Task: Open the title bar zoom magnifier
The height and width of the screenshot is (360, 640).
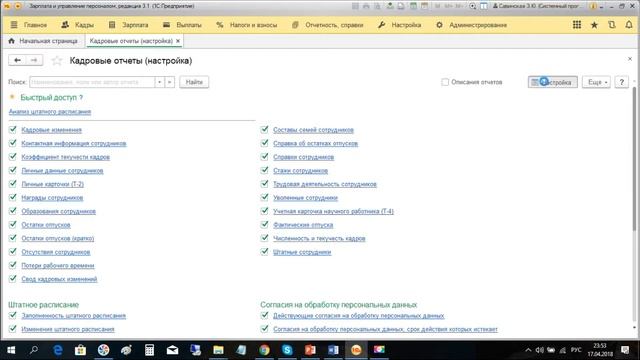Action: pyautogui.click(x=472, y=6)
